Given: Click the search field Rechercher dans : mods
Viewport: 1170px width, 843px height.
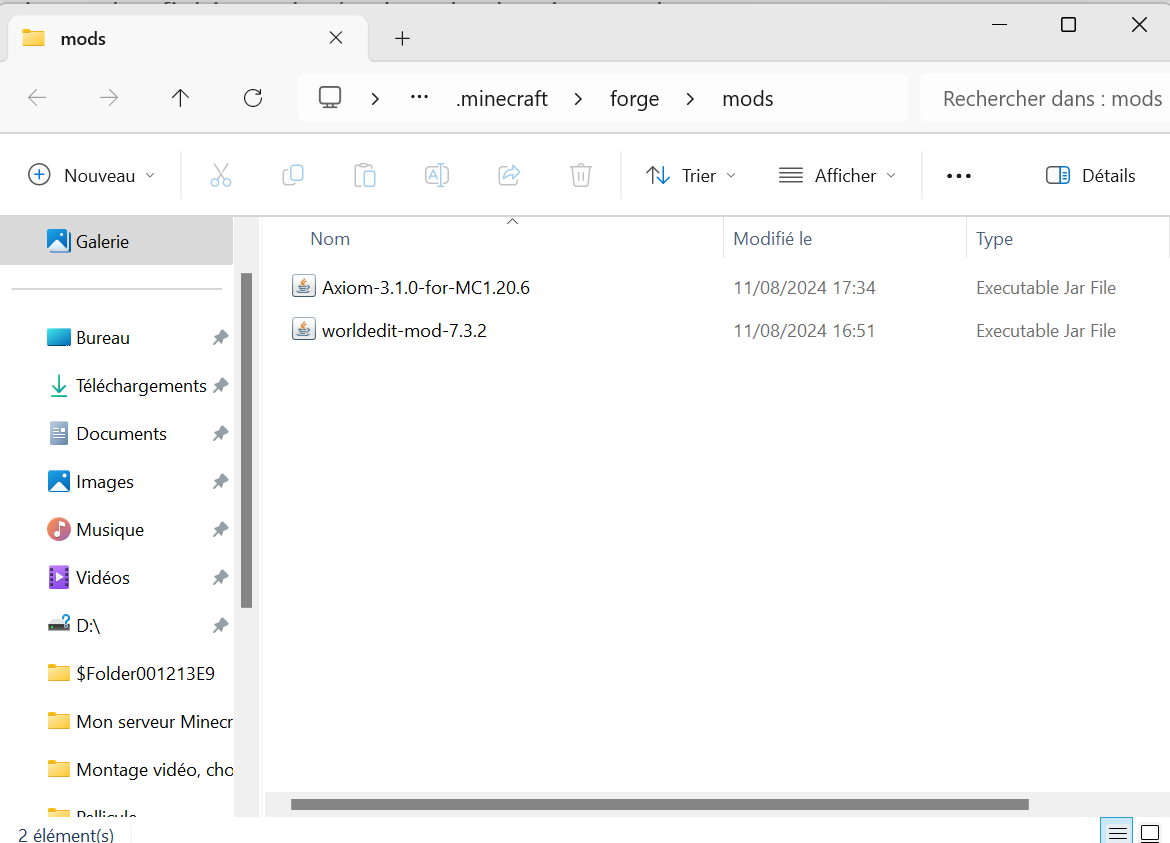Looking at the screenshot, I should (1045, 98).
